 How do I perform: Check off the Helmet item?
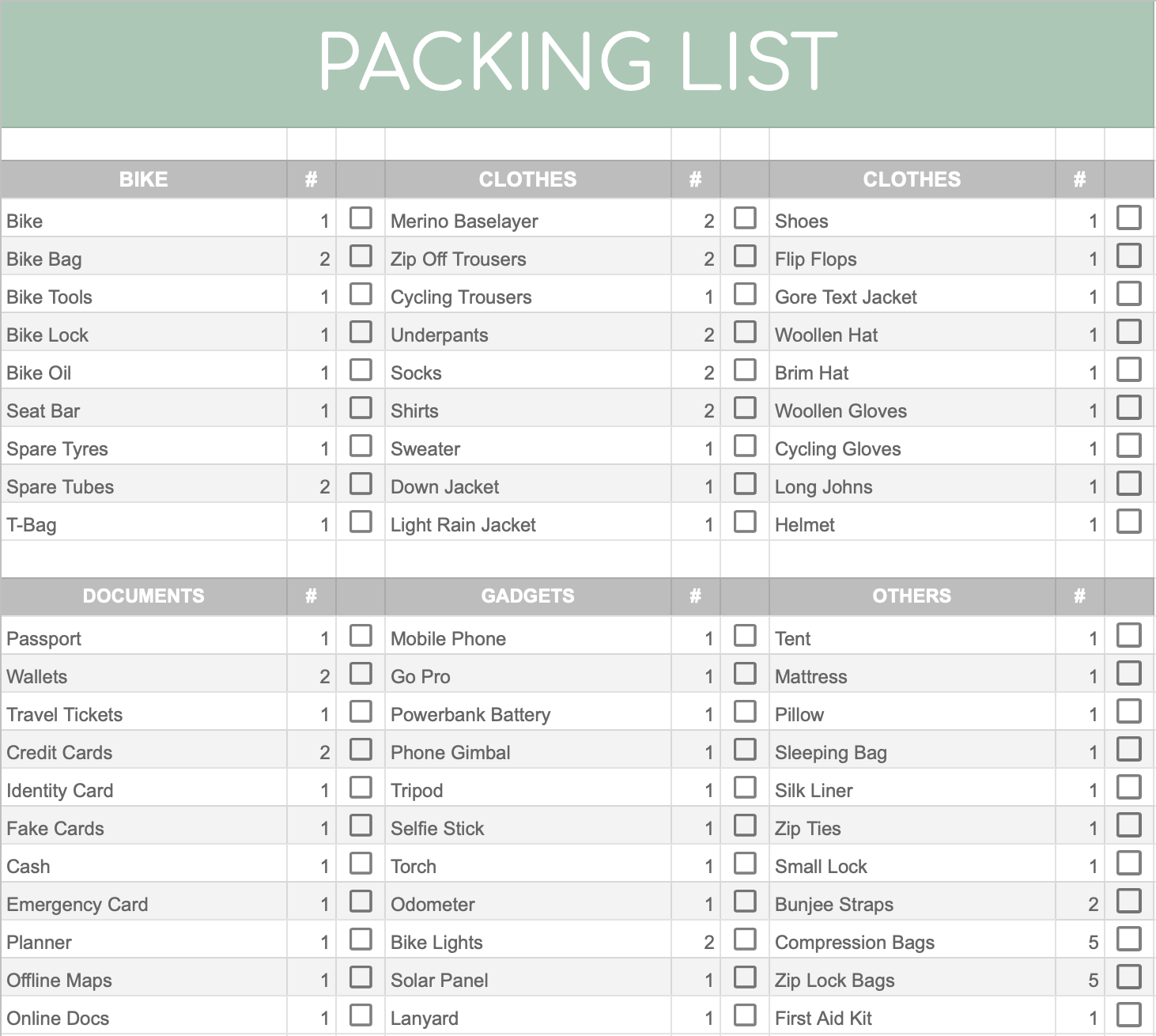coord(1129,521)
